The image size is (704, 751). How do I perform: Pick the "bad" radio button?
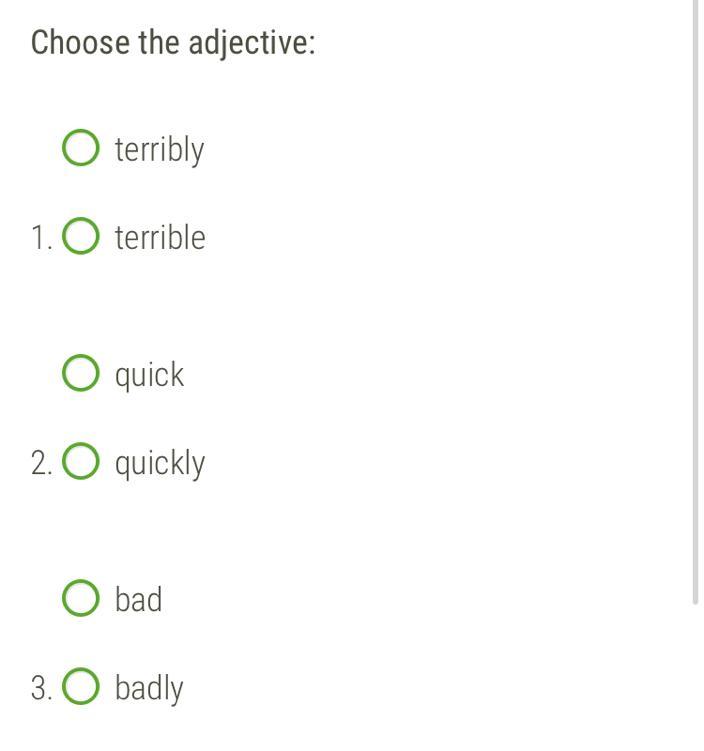80,598
